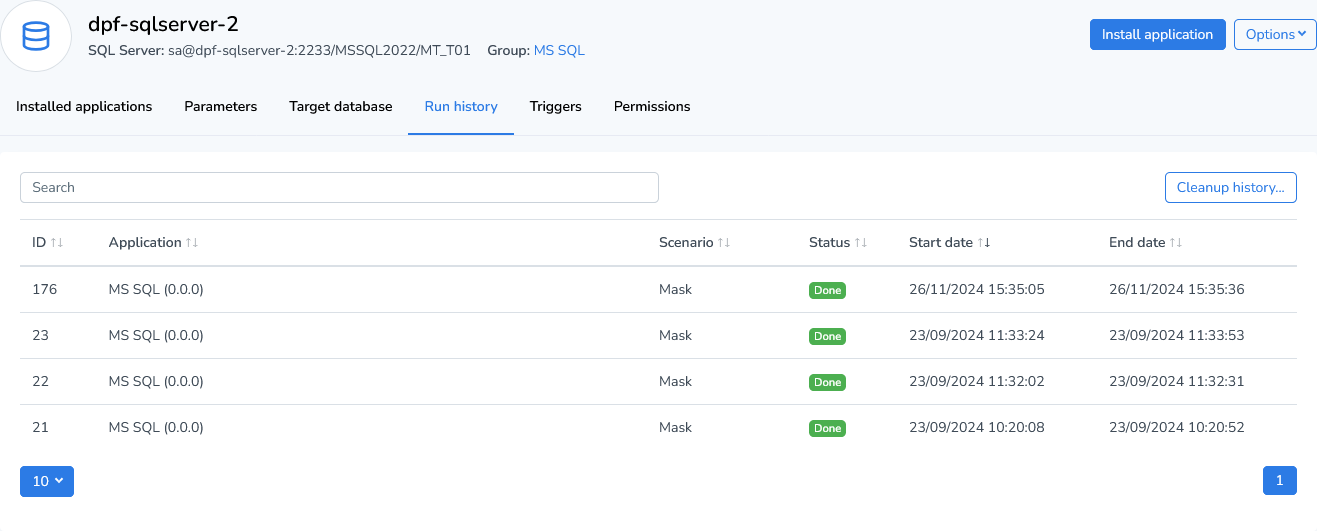This screenshot has height=531, width=1317.
Task: Select pagination page 1 button
Action: click(x=1279, y=481)
